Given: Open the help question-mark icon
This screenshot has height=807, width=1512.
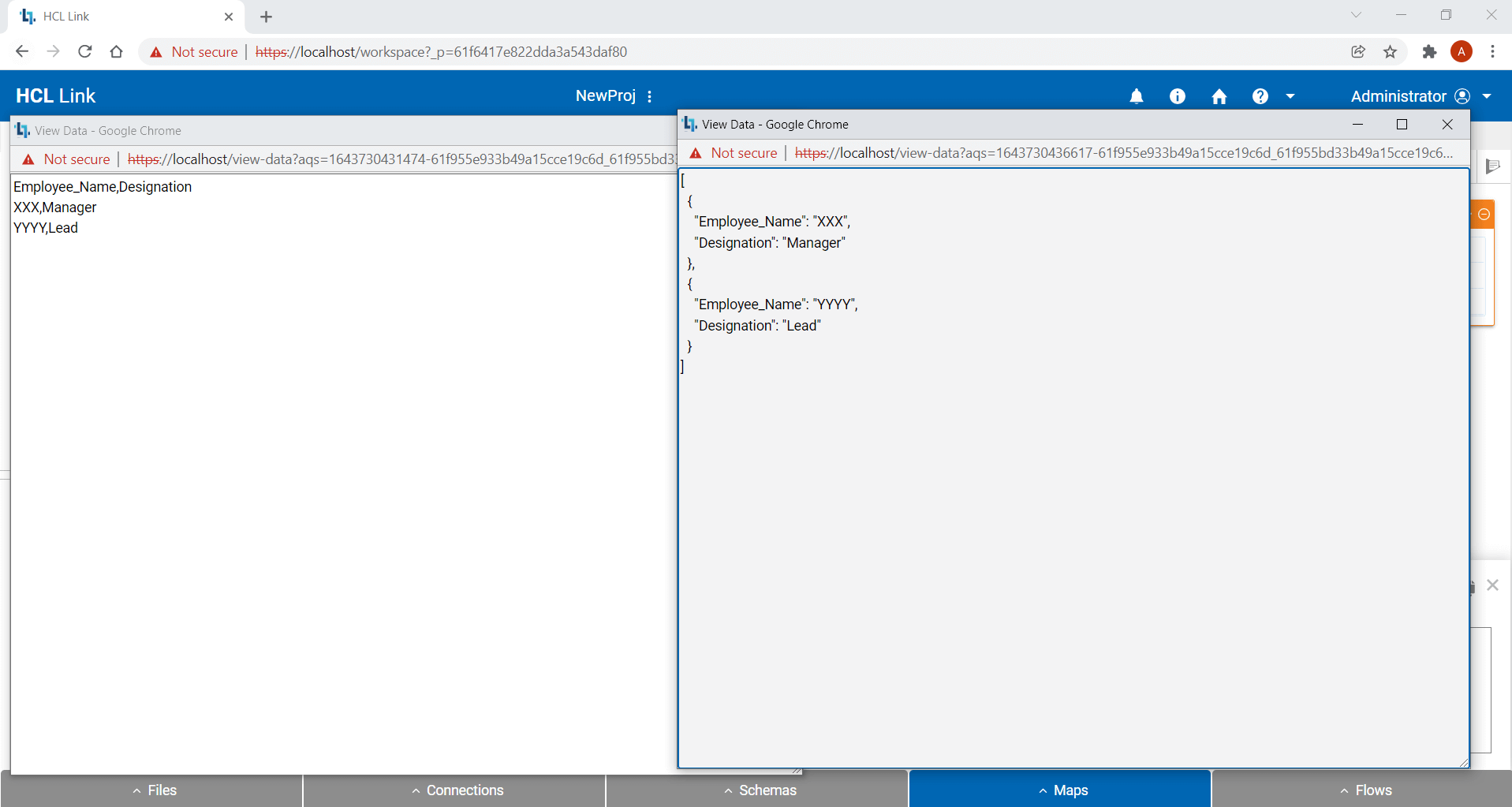Looking at the screenshot, I should click(x=1260, y=95).
